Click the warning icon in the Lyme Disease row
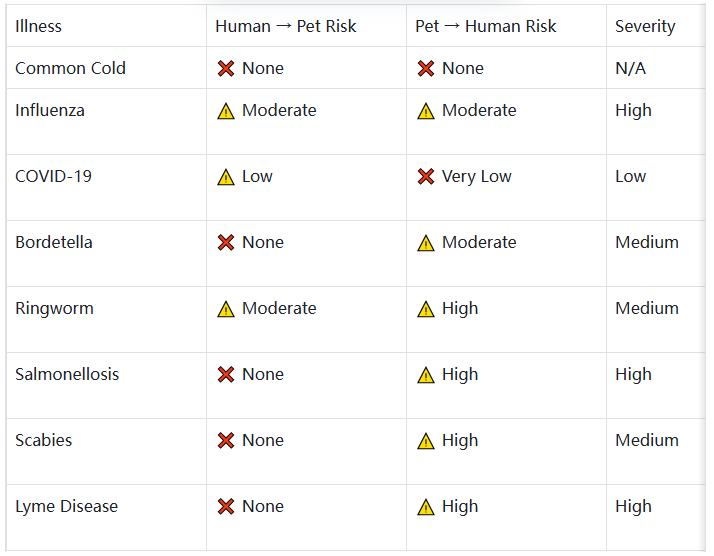The image size is (714, 556). point(426,507)
